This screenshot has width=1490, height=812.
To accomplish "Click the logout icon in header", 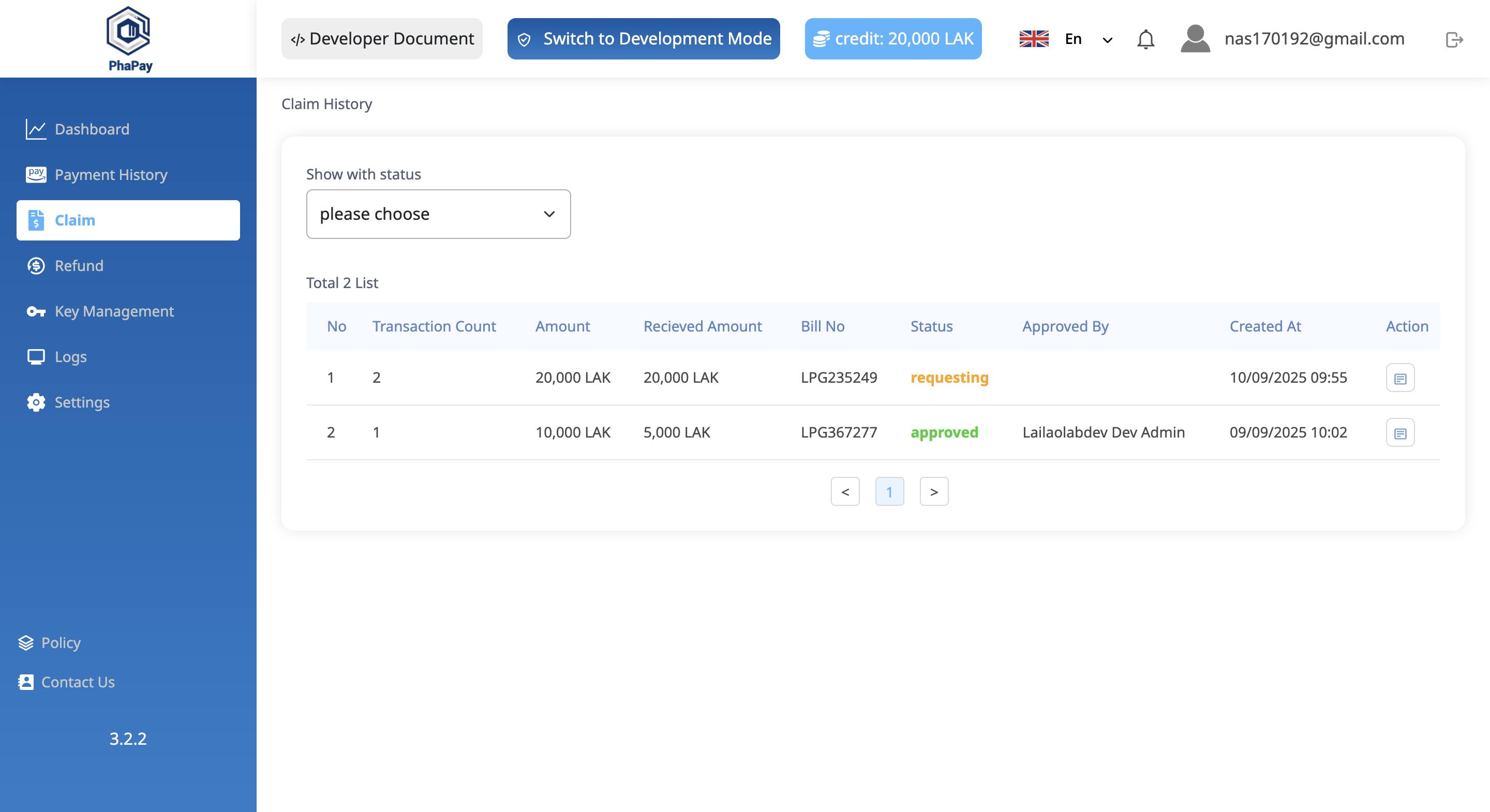I will point(1454,39).
